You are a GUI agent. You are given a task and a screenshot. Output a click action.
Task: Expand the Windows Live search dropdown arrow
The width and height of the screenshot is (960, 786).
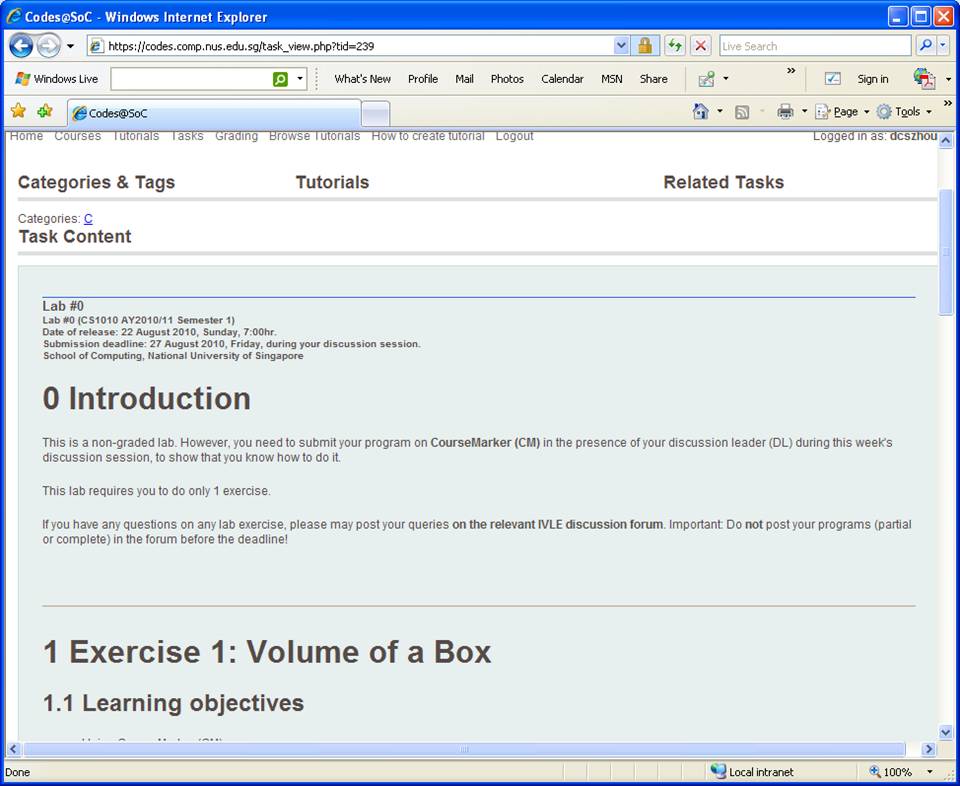point(299,79)
